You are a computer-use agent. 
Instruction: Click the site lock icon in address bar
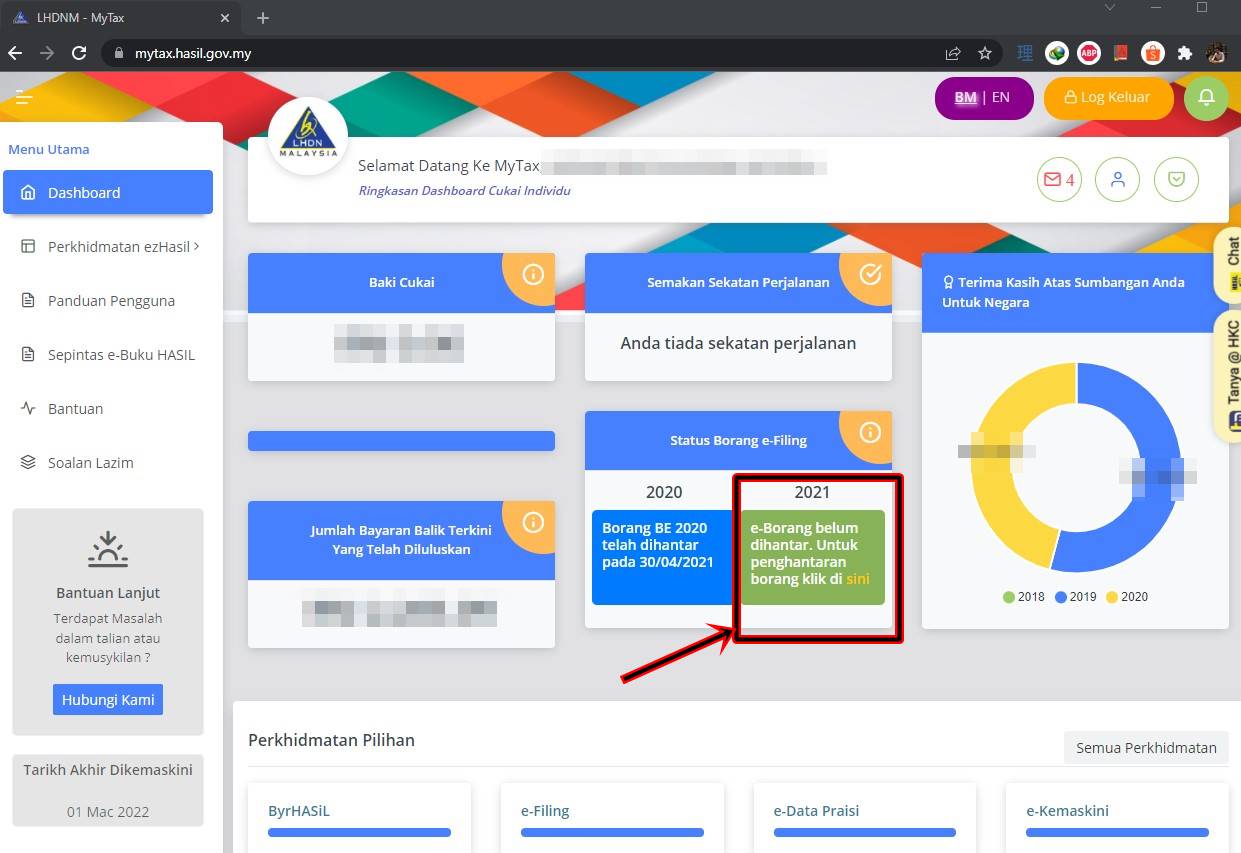[119, 53]
